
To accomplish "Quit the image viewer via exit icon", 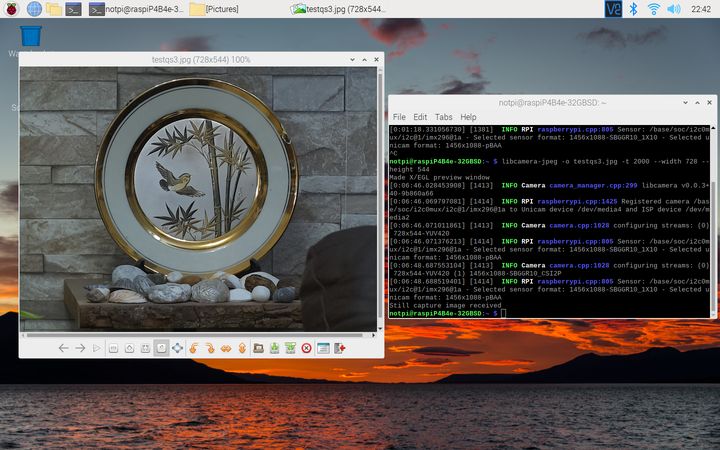I will tap(340, 349).
